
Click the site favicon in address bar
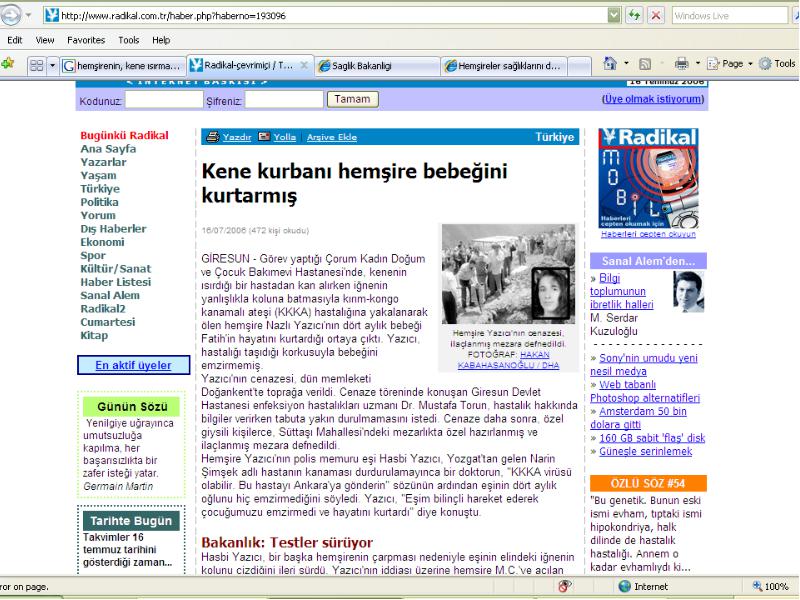52,15
